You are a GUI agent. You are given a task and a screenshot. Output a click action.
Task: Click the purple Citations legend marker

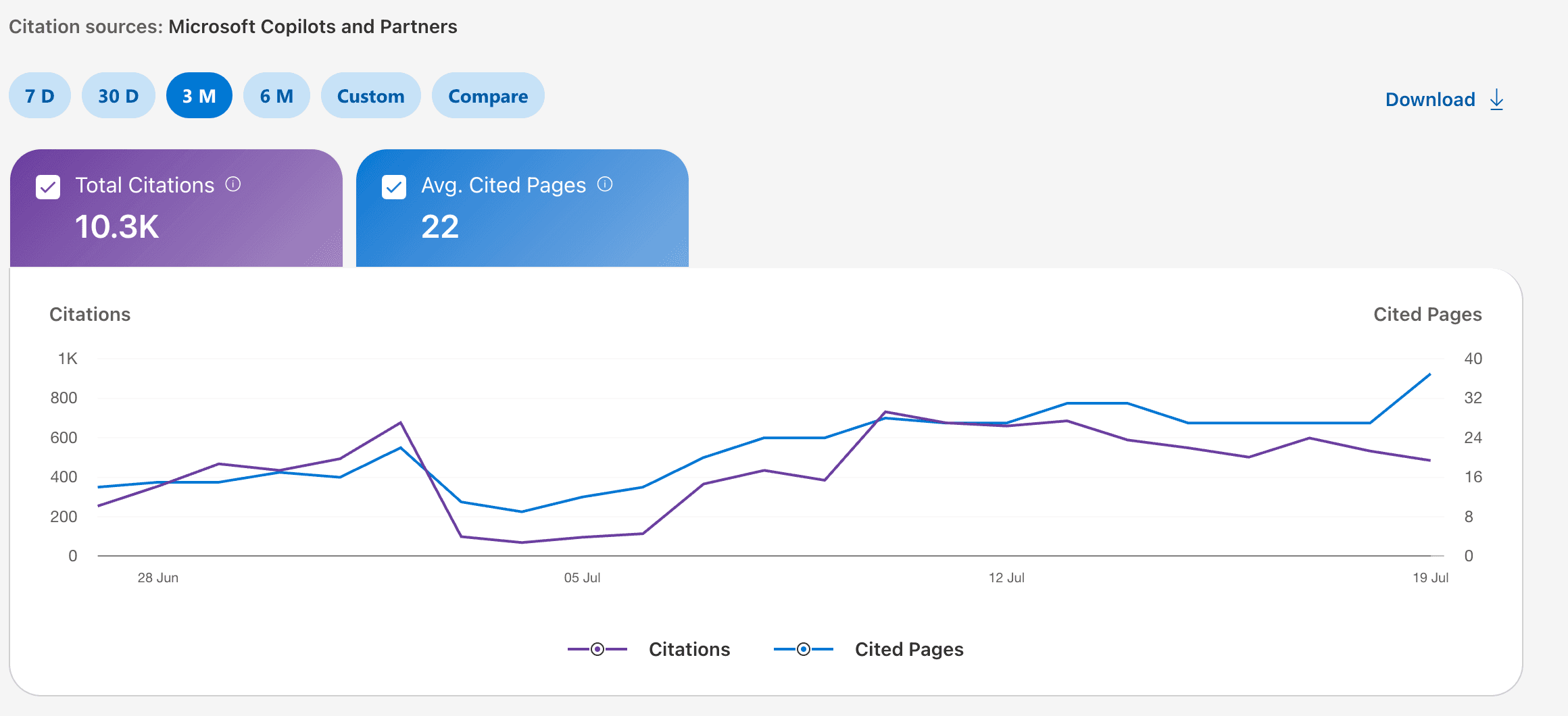[597, 649]
